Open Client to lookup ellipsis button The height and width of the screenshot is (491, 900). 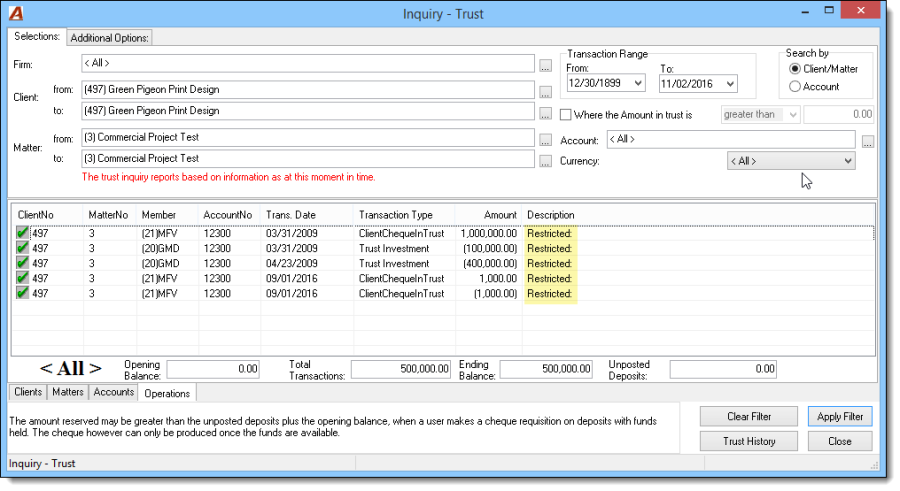pyautogui.click(x=545, y=113)
